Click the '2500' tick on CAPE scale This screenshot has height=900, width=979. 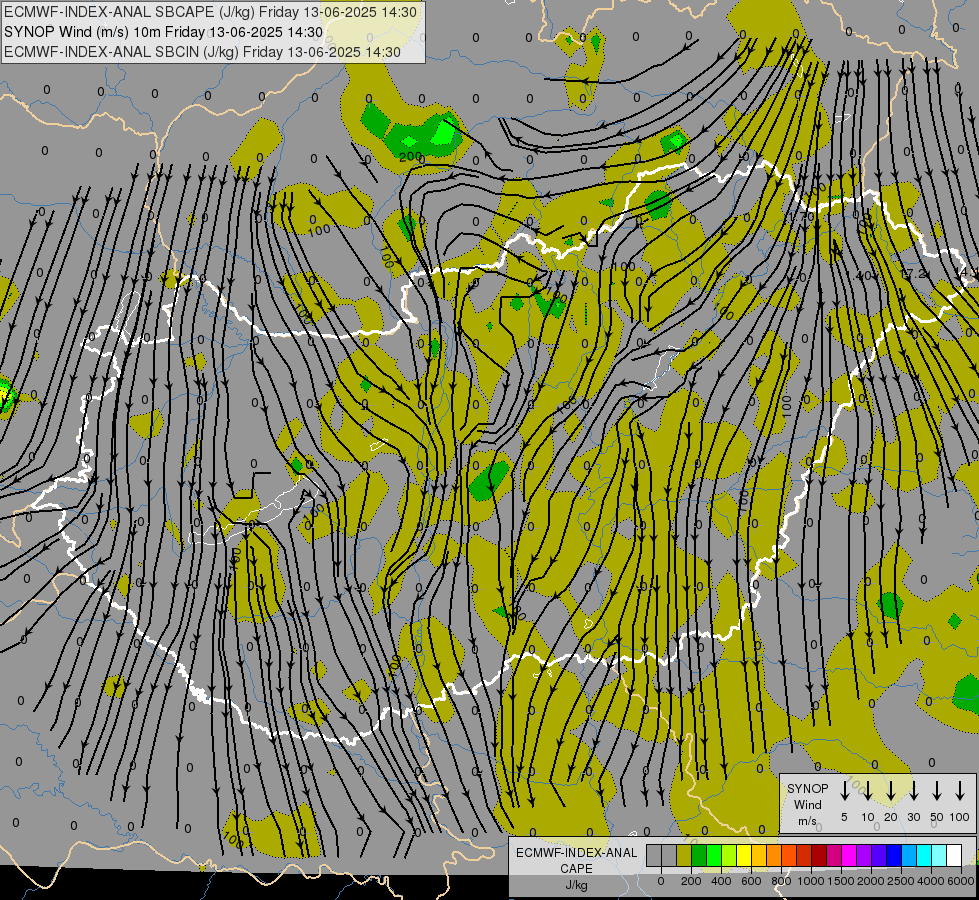pyautogui.click(x=901, y=881)
